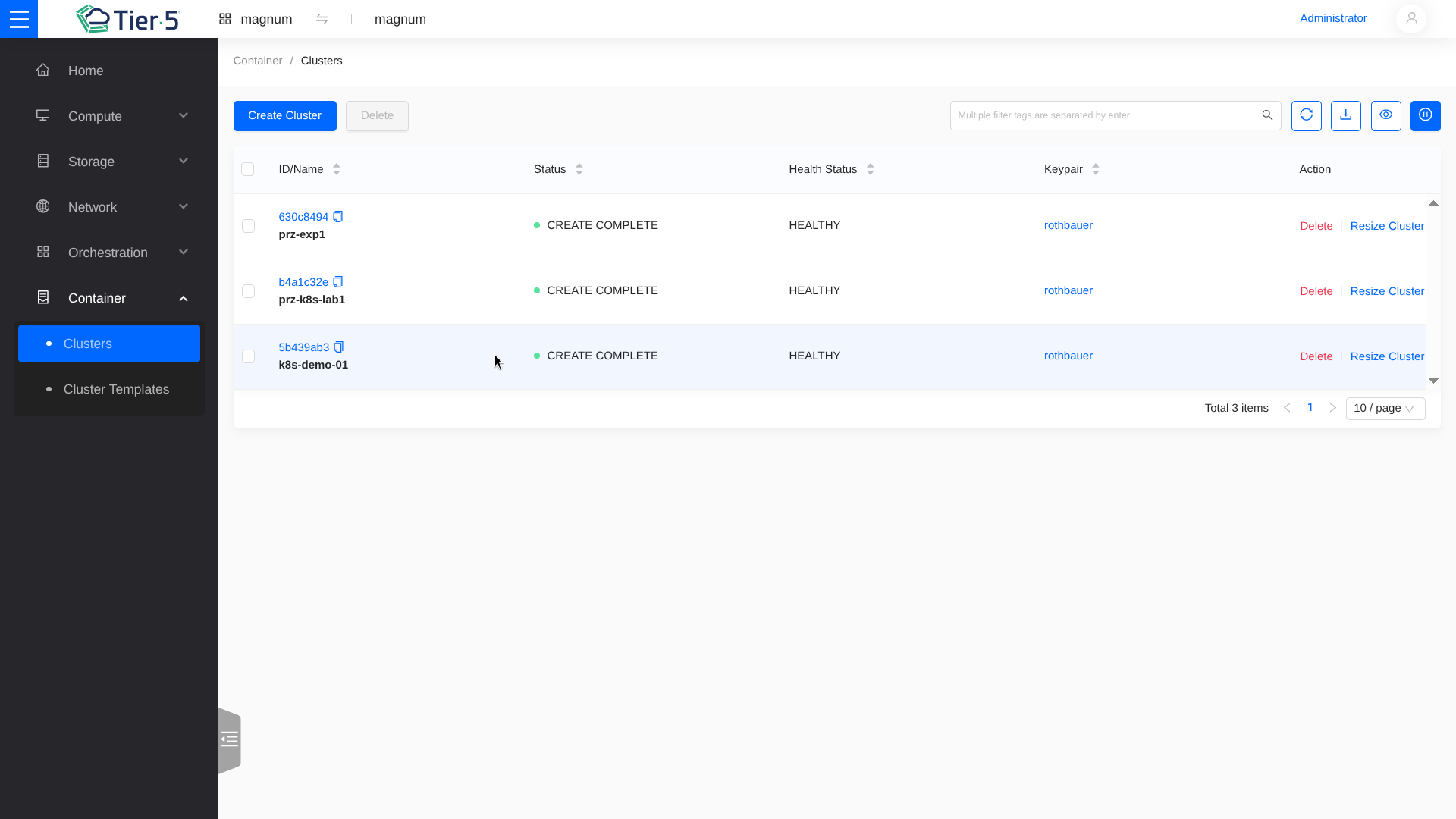Click Resize Cluster for prz-k8s-lab1
The width and height of the screenshot is (1456, 819).
pos(1386,291)
